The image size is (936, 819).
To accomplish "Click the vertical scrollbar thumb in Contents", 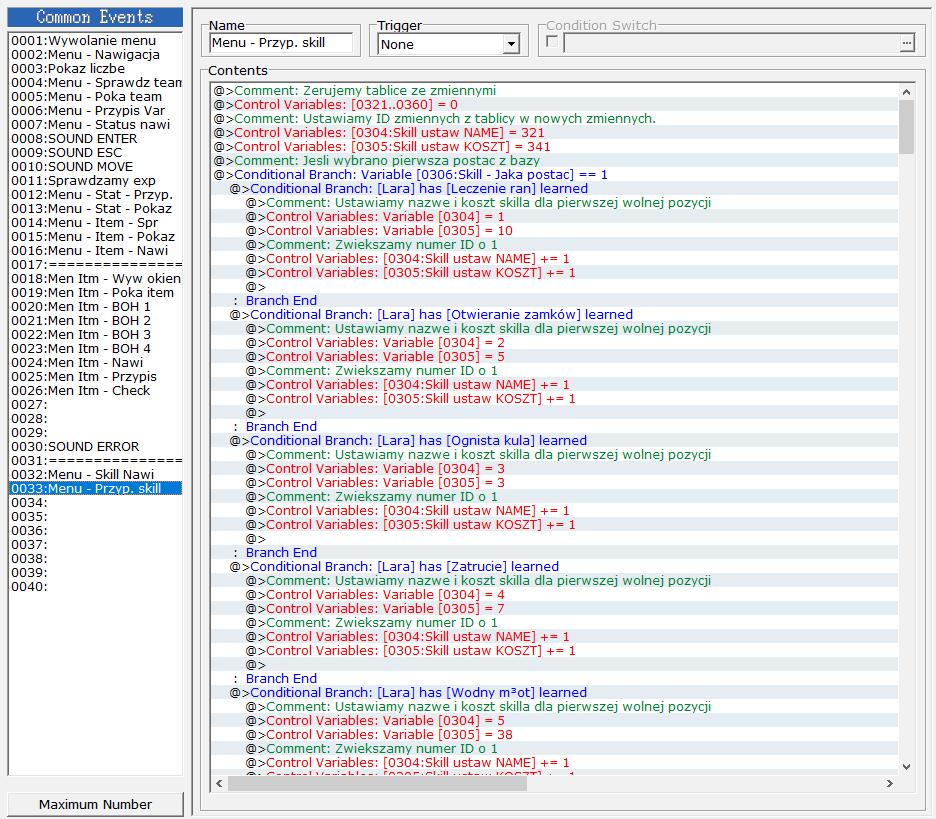I will [906, 127].
